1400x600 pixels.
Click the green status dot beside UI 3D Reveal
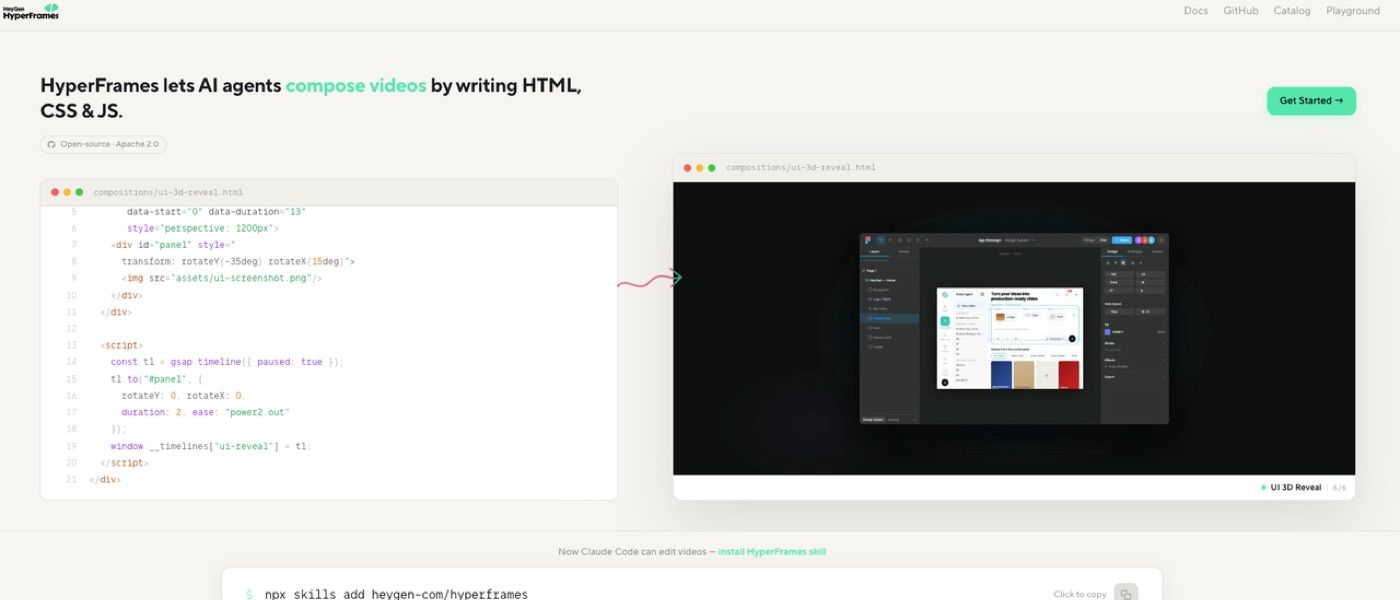pyautogui.click(x=1264, y=488)
